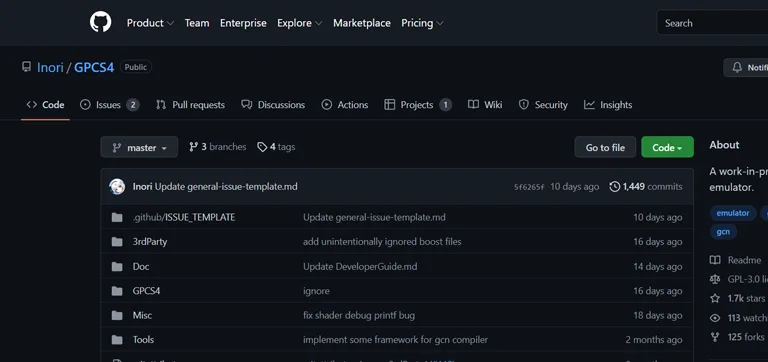Click the folder icon for .github/ISSUE_TEMPLATE
This screenshot has height=362, width=768.
117,217
